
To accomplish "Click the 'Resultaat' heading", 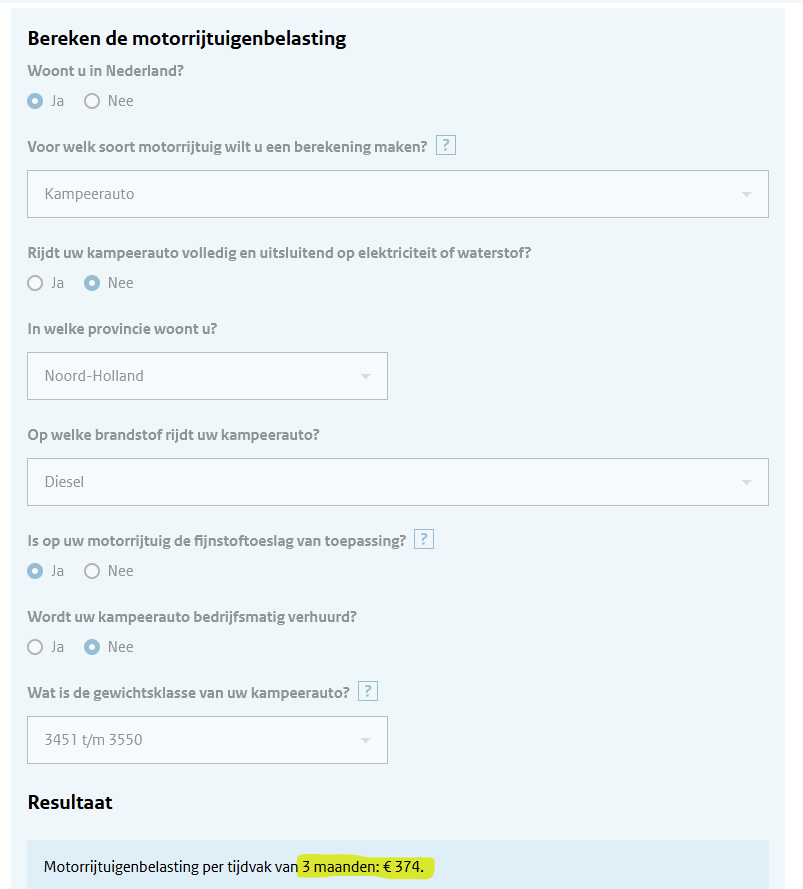I will click(70, 802).
